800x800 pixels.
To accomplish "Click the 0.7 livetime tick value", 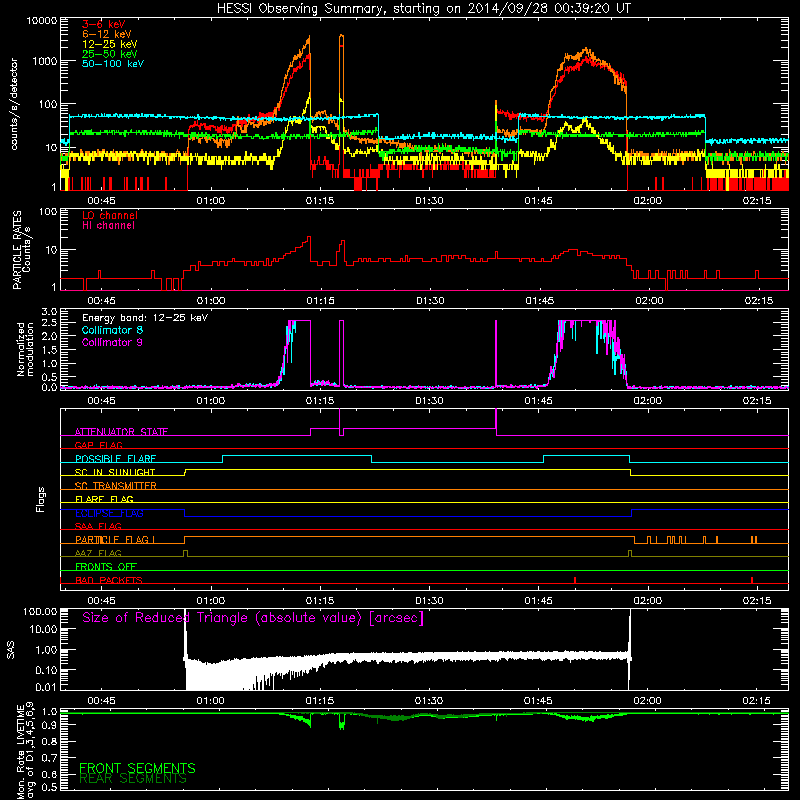I will 49,758.
